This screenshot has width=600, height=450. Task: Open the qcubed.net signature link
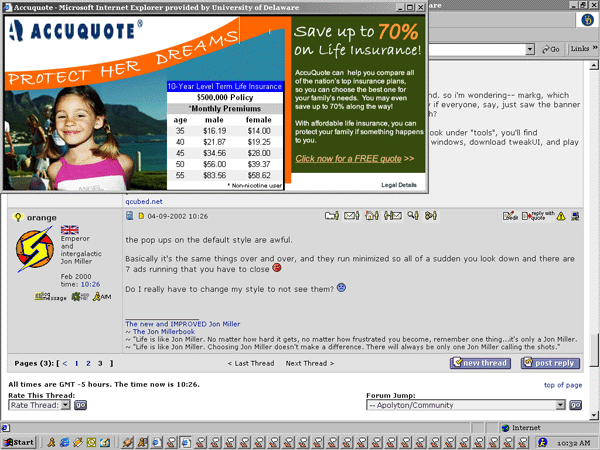pos(144,202)
